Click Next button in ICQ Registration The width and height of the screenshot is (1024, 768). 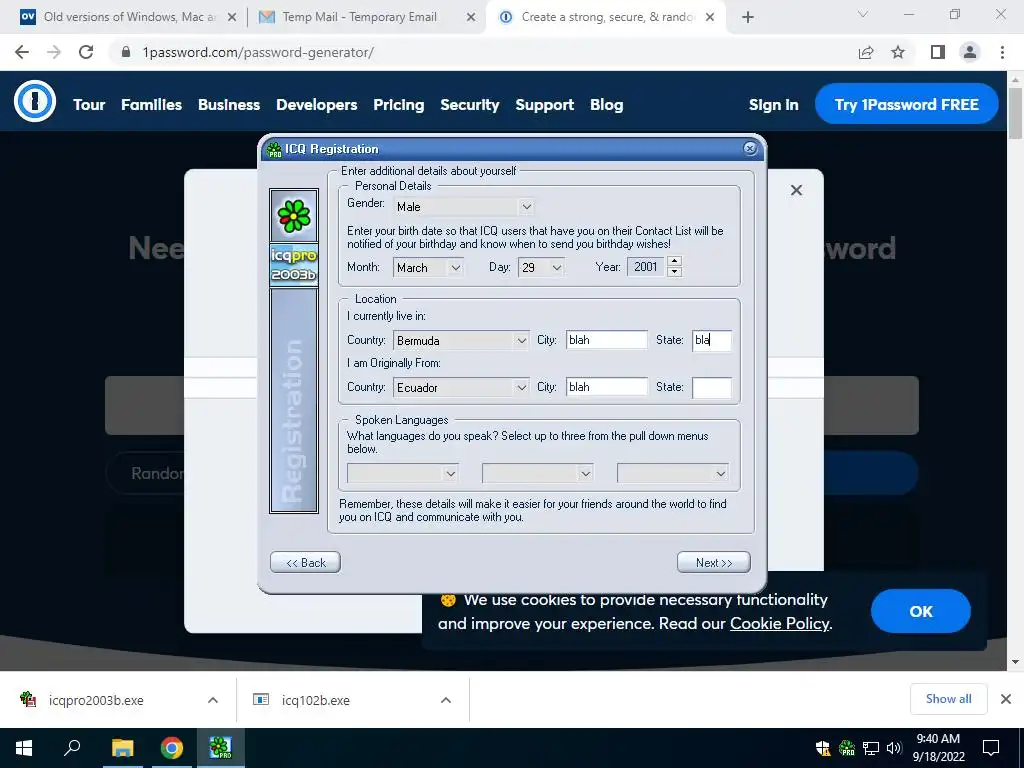(x=714, y=562)
